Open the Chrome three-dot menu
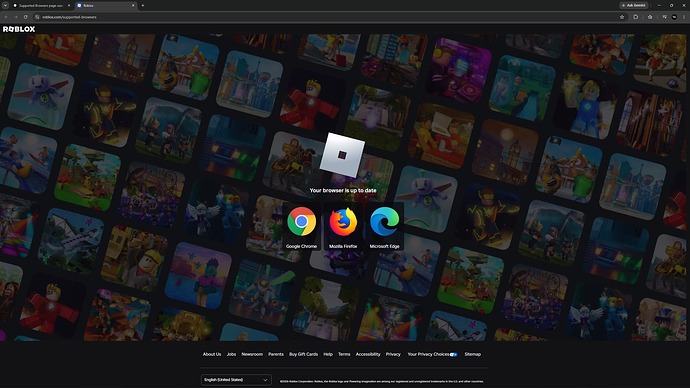Image resolution: width=690 pixels, height=388 pixels. (x=684, y=17)
